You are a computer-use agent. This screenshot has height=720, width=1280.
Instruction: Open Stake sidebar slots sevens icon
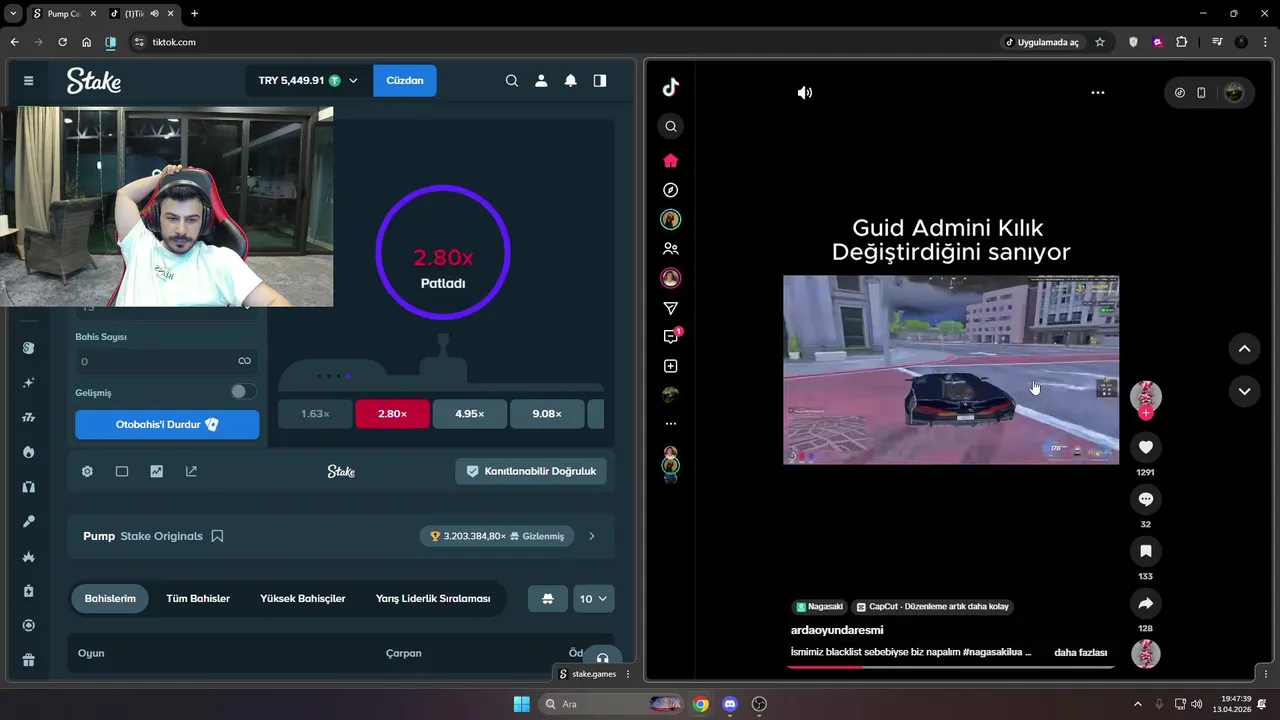click(x=29, y=417)
